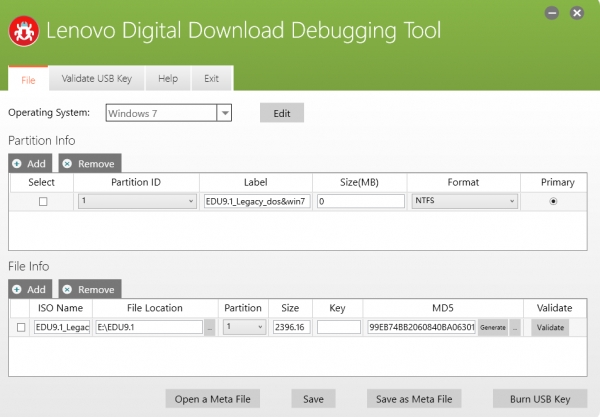Viewport: 600px width, 417px height.
Task: Click the plus icon on Partition Info Add
Action: click(16, 164)
